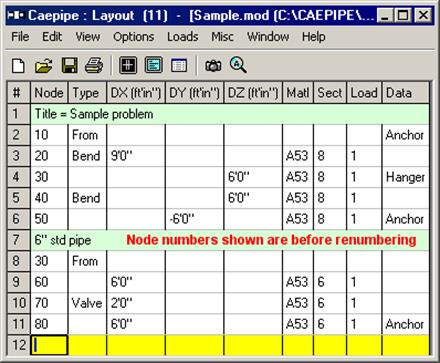Screen dimensions: 440x363
Task: Click the Node column header
Action: (49, 93)
